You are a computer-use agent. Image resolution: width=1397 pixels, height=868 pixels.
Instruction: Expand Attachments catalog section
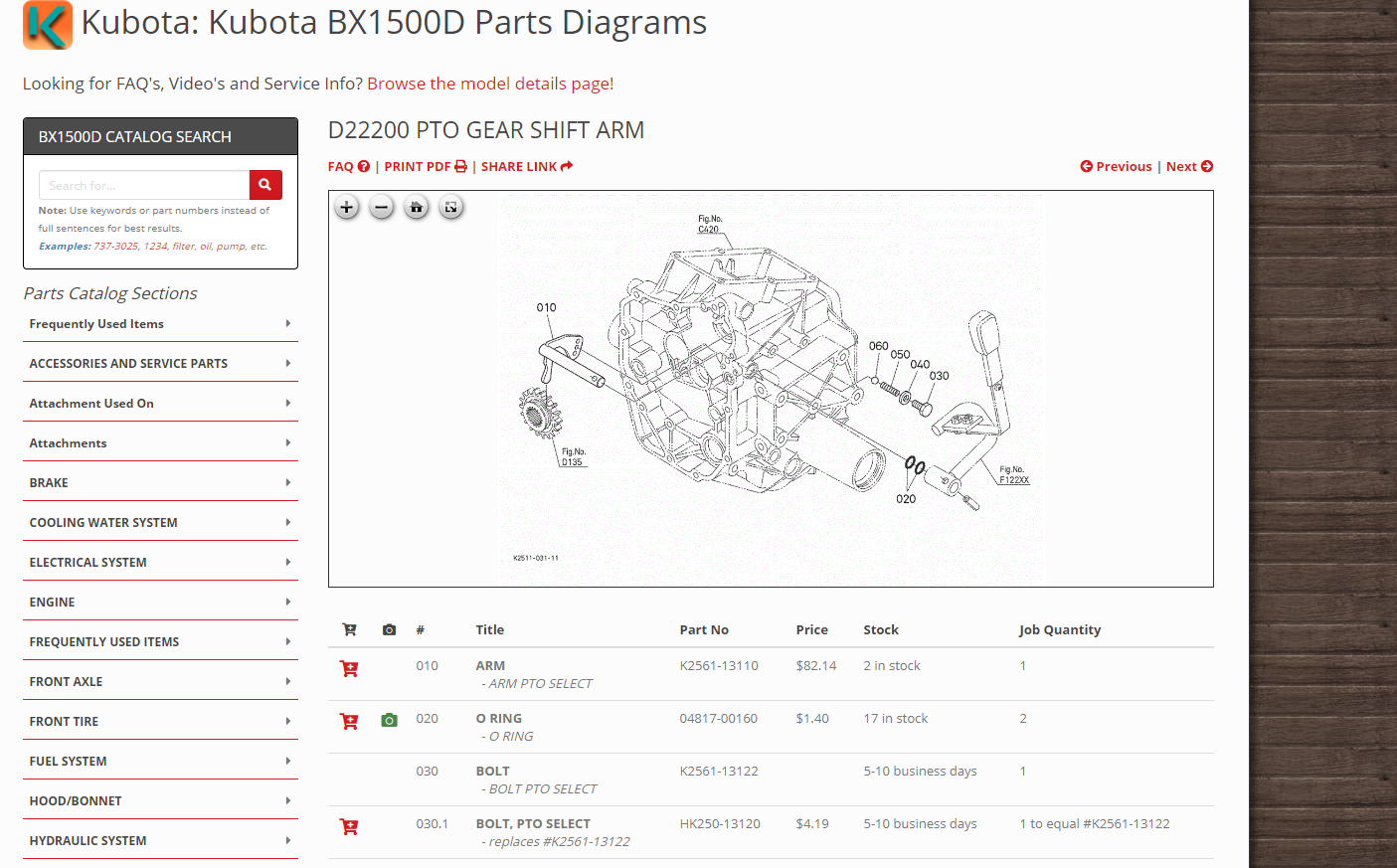pos(160,442)
